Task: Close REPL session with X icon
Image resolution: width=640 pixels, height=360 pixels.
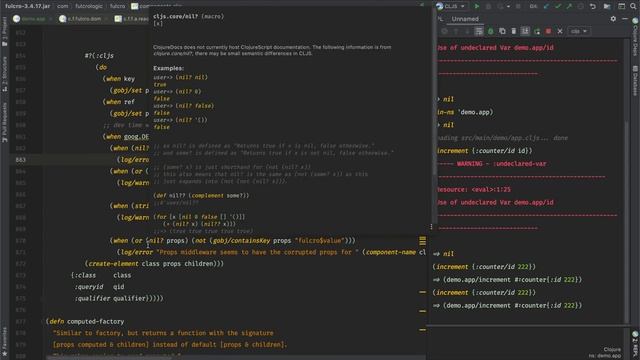Action: pyautogui.click(x=560, y=31)
